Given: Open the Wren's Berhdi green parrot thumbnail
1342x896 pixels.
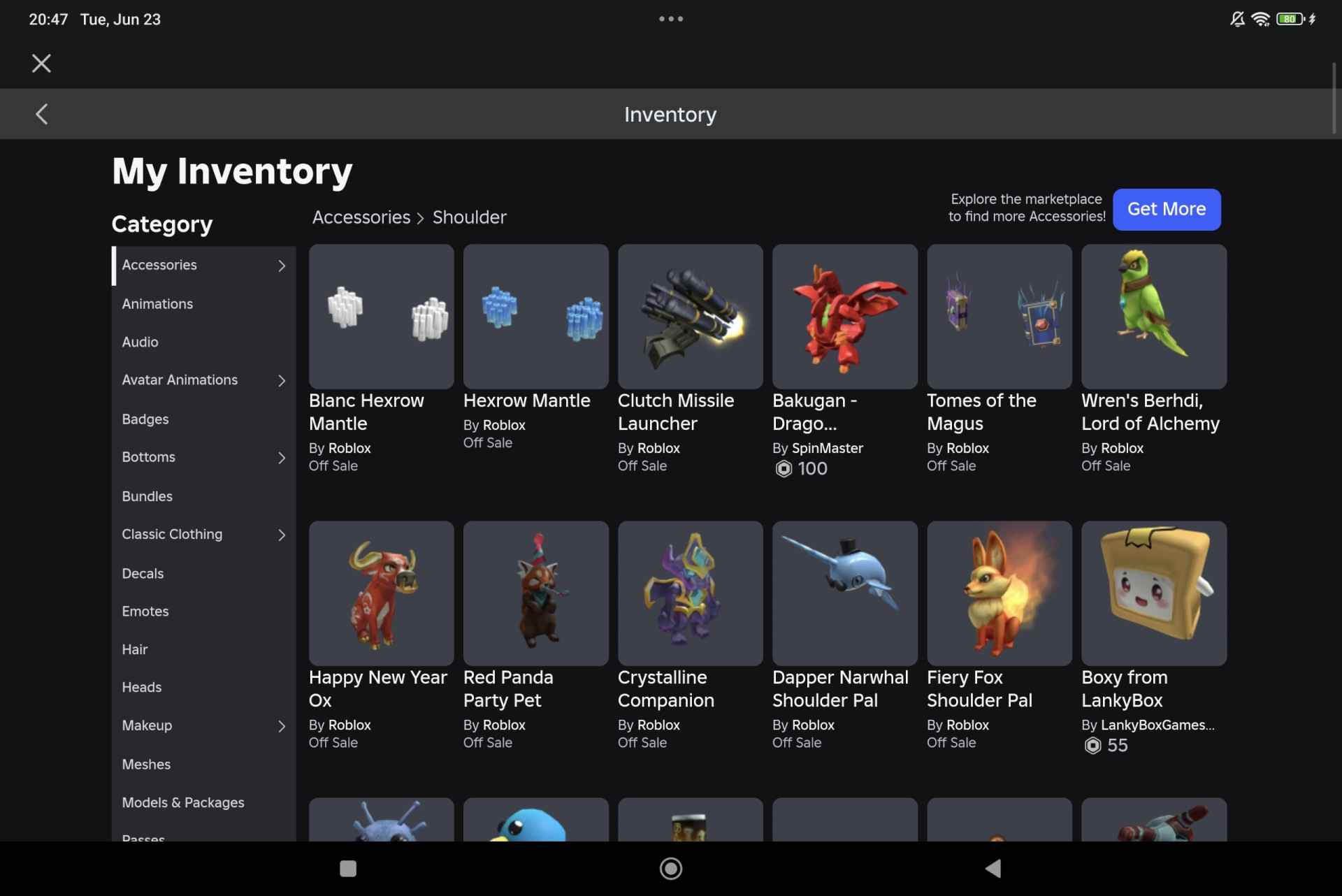Looking at the screenshot, I should (x=1153, y=316).
